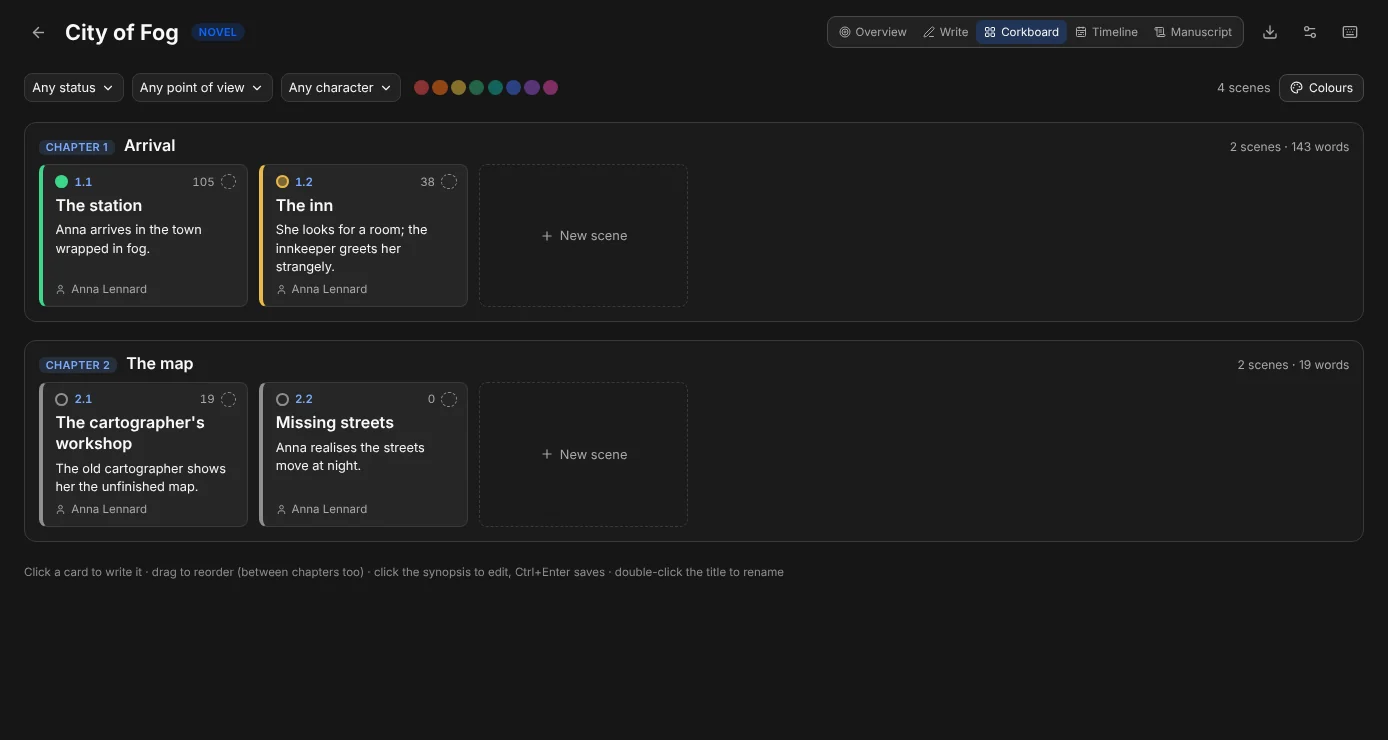This screenshot has width=1388, height=740.
Task: Toggle the empty status circle on scene 2.1
Action: point(61,399)
